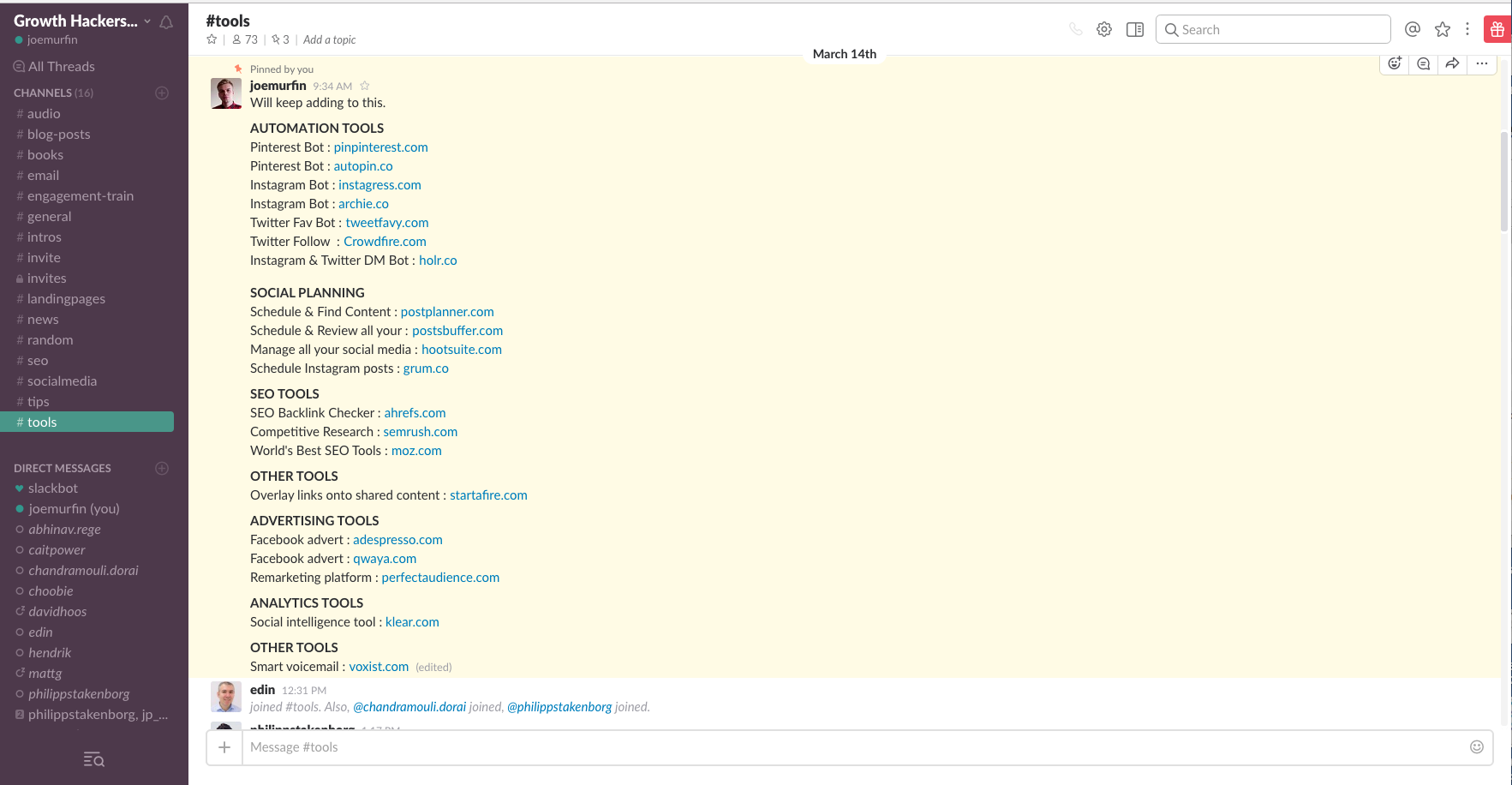Show the 3 pinned items
Image resolution: width=1512 pixels, height=785 pixels.
tap(281, 39)
